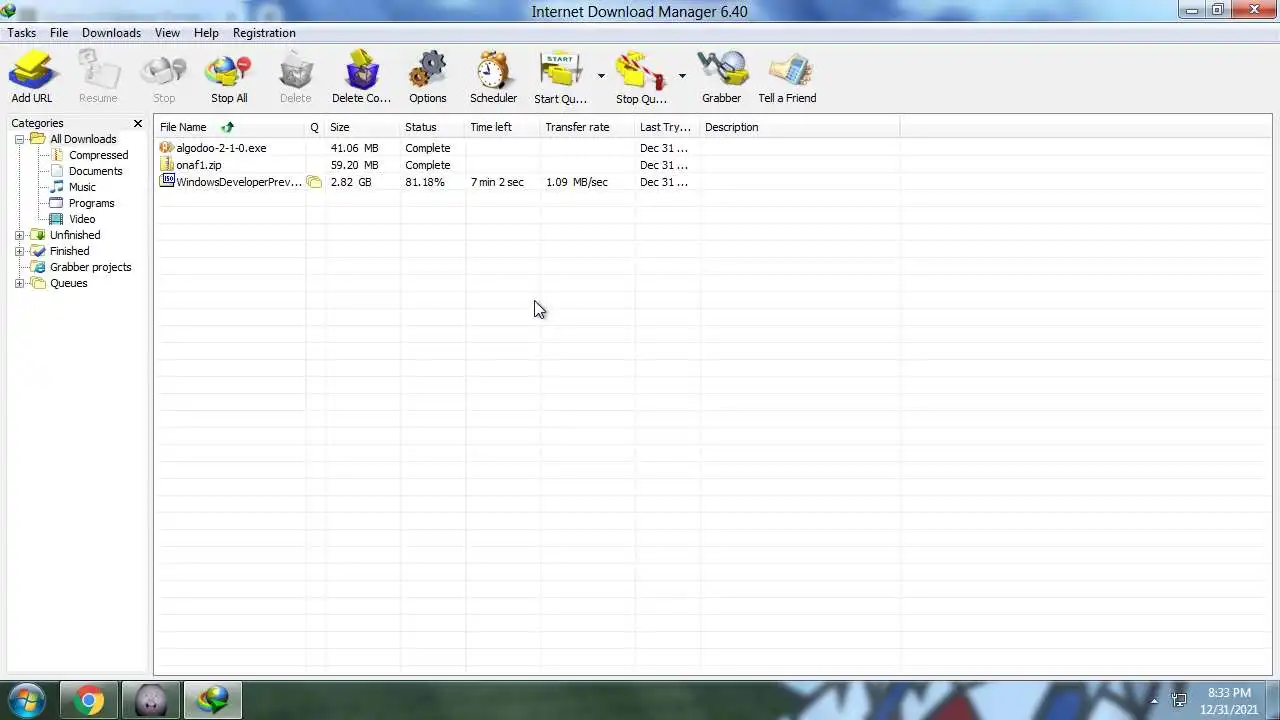The height and width of the screenshot is (720, 1280).
Task: Open the Windows Start button
Action: [x=25, y=700]
